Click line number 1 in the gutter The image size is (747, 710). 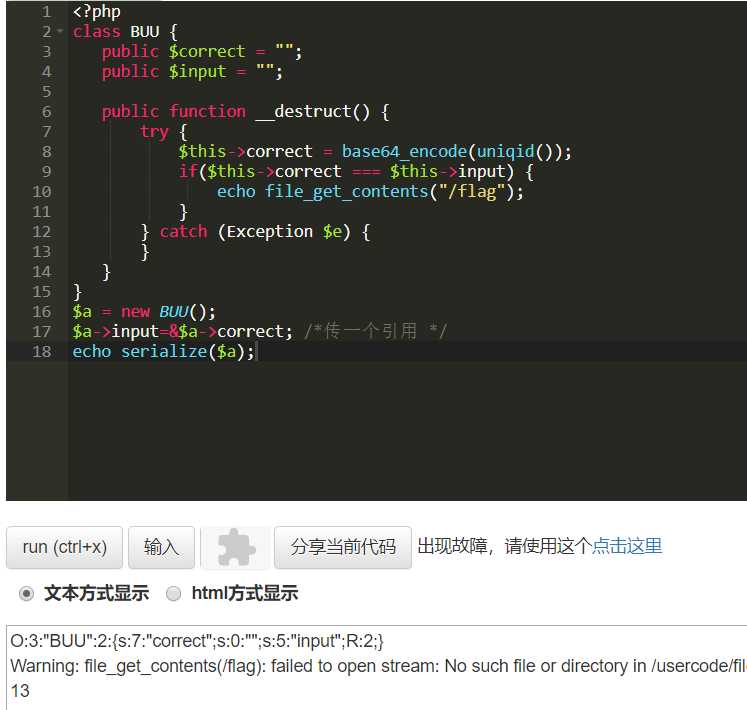pyautogui.click(x=46, y=11)
